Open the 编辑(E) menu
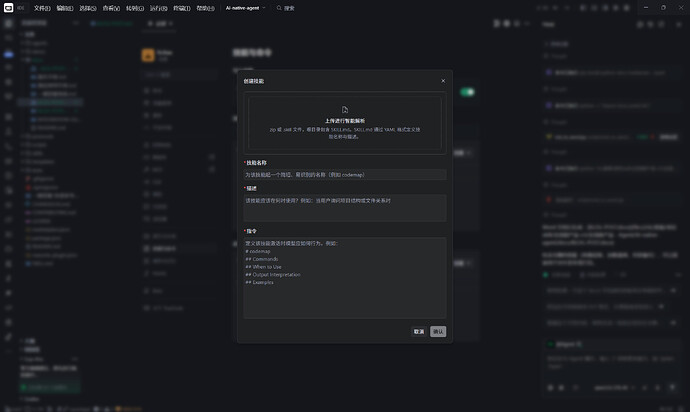Image resolution: width=690 pixels, height=412 pixels. 65,8
